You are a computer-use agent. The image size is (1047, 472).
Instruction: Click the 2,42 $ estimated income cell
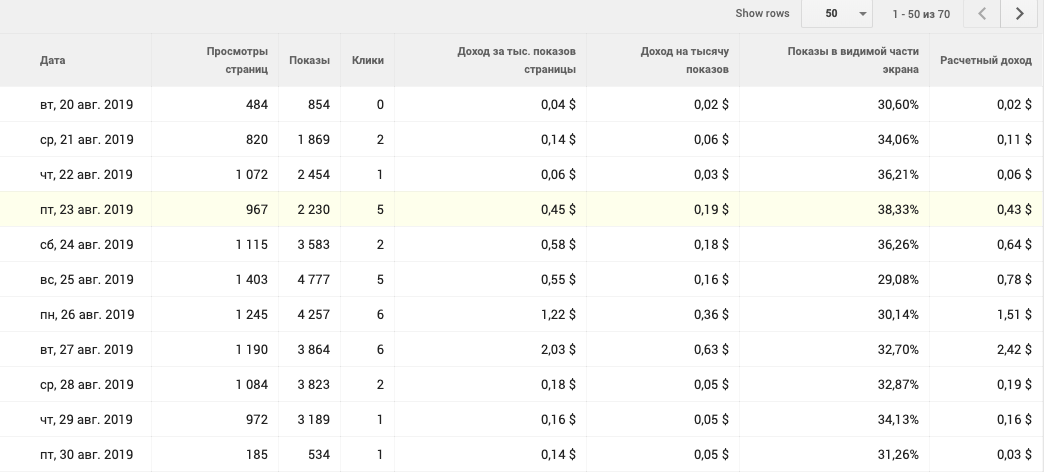(1014, 350)
